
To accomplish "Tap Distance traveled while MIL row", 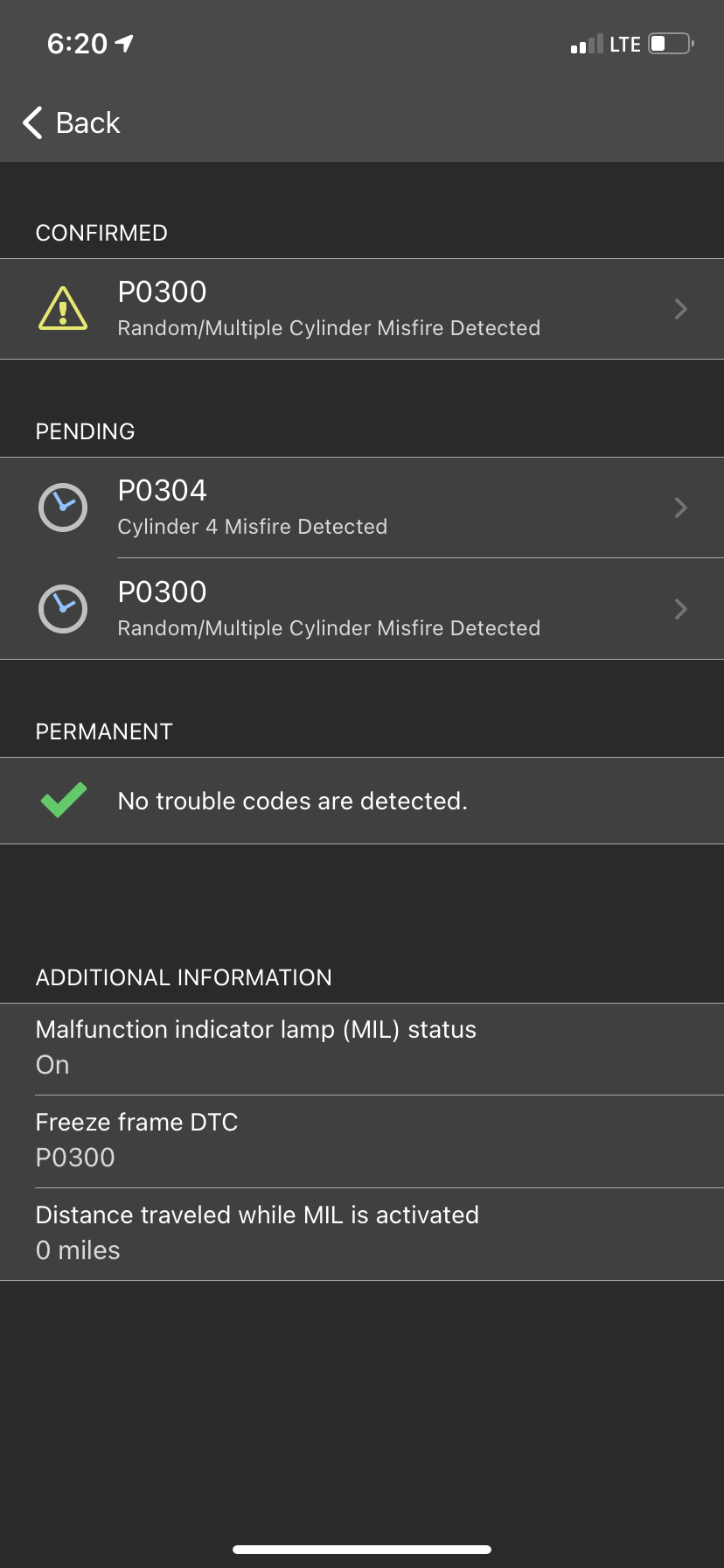I will point(362,1234).
